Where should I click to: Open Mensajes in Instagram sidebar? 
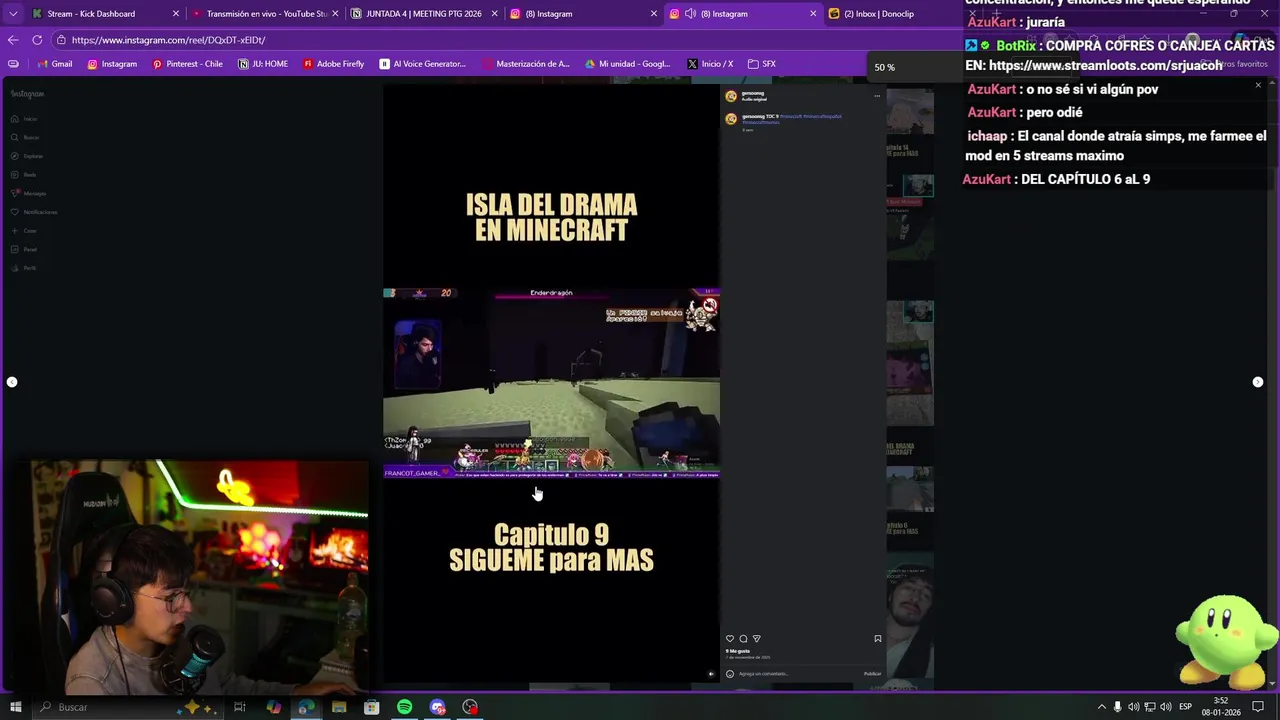[28, 193]
